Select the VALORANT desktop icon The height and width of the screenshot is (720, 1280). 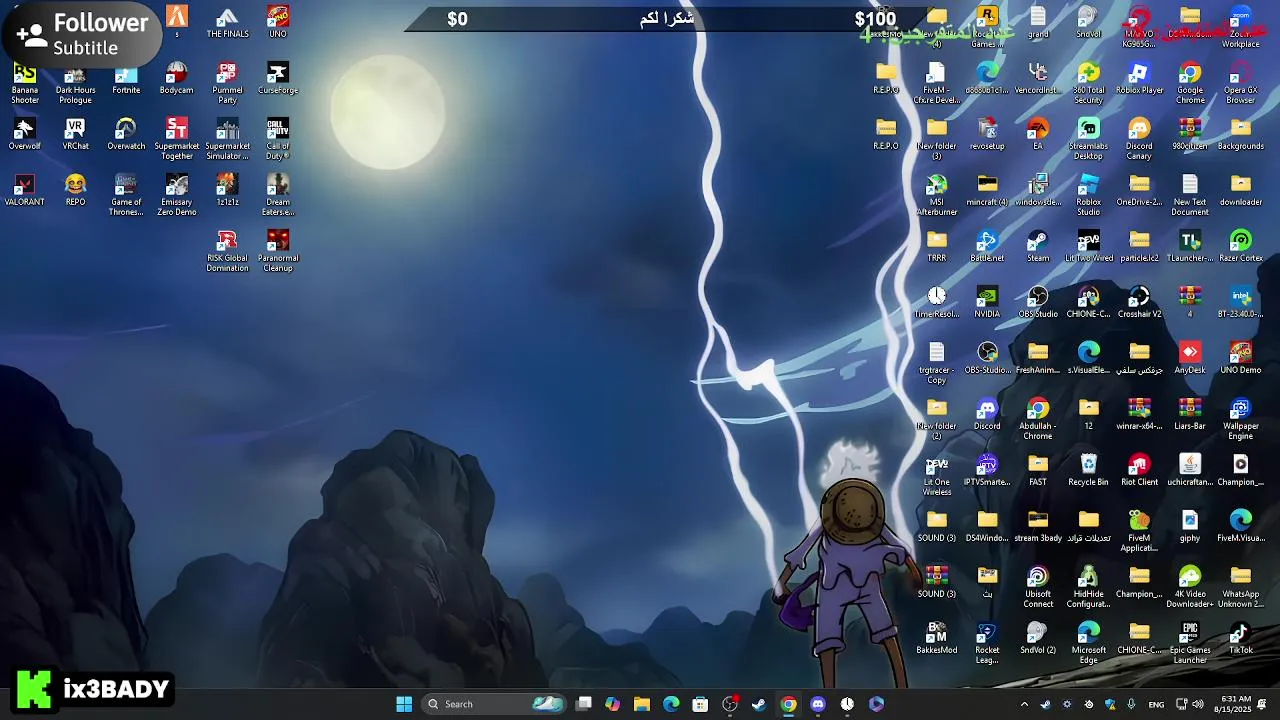tap(25, 191)
